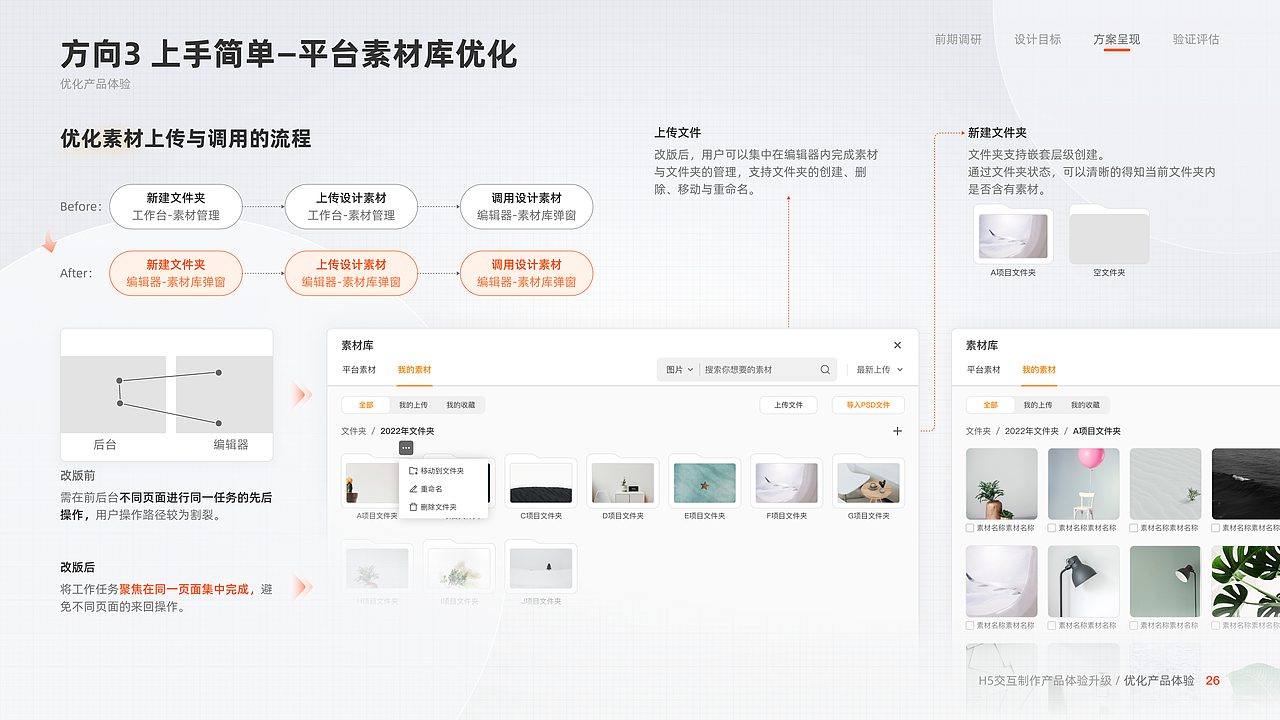This screenshot has height=720, width=1280.
Task: Click the Before step 调用设计素材 pill
Action: pos(527,206)
